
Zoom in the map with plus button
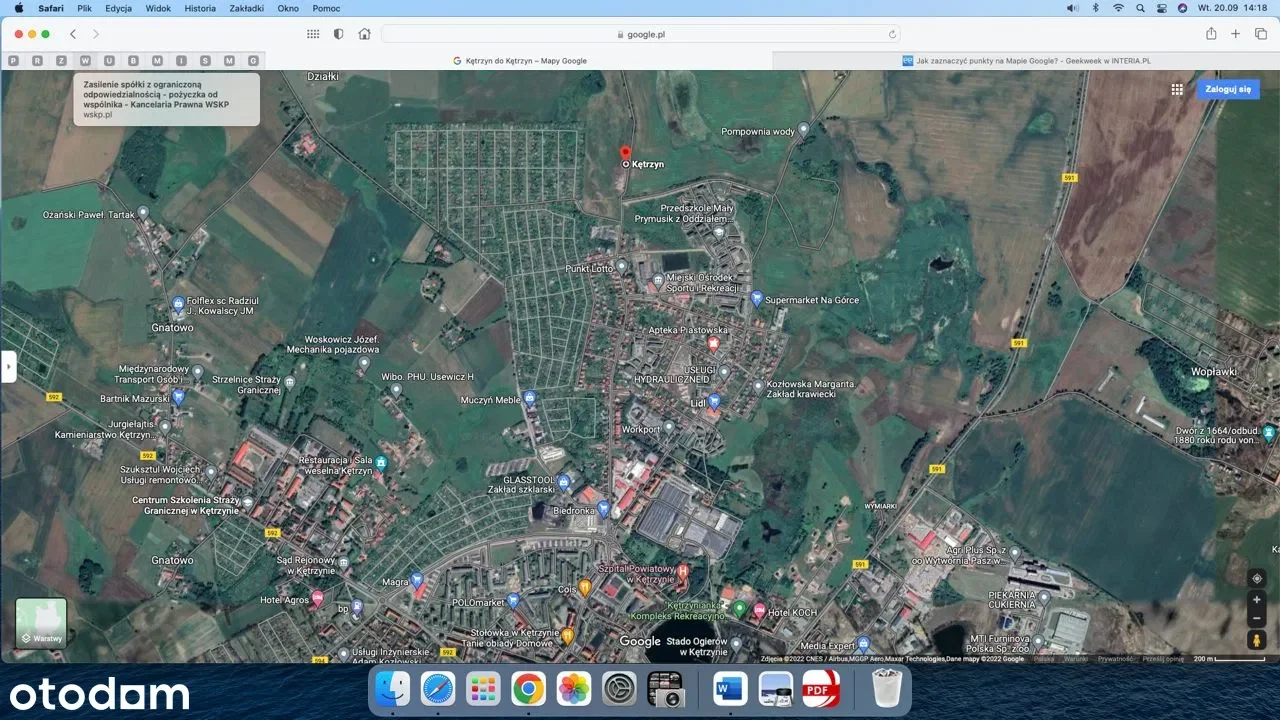tap(1257, 600)
